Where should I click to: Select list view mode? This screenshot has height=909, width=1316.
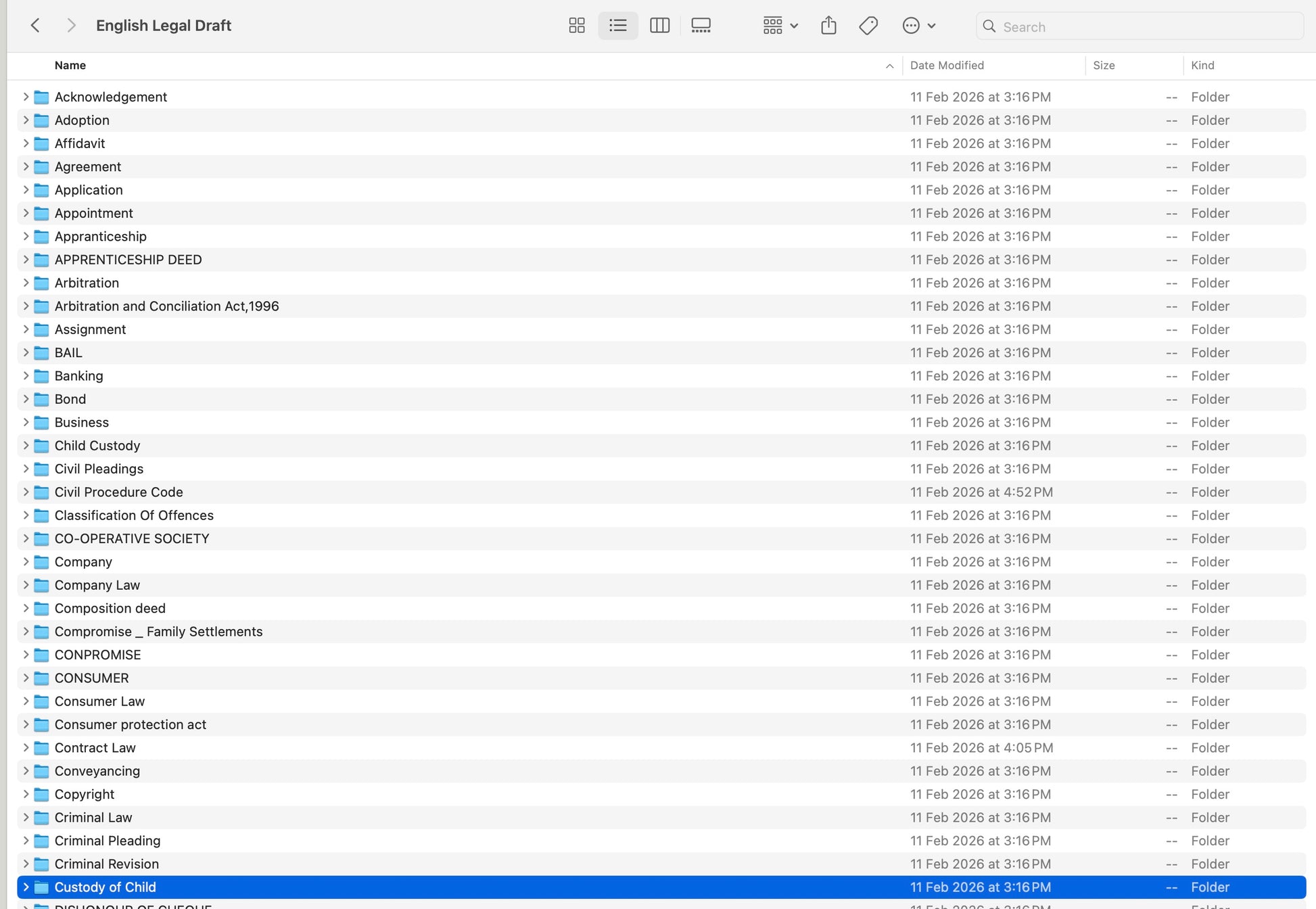pos(618,26)
